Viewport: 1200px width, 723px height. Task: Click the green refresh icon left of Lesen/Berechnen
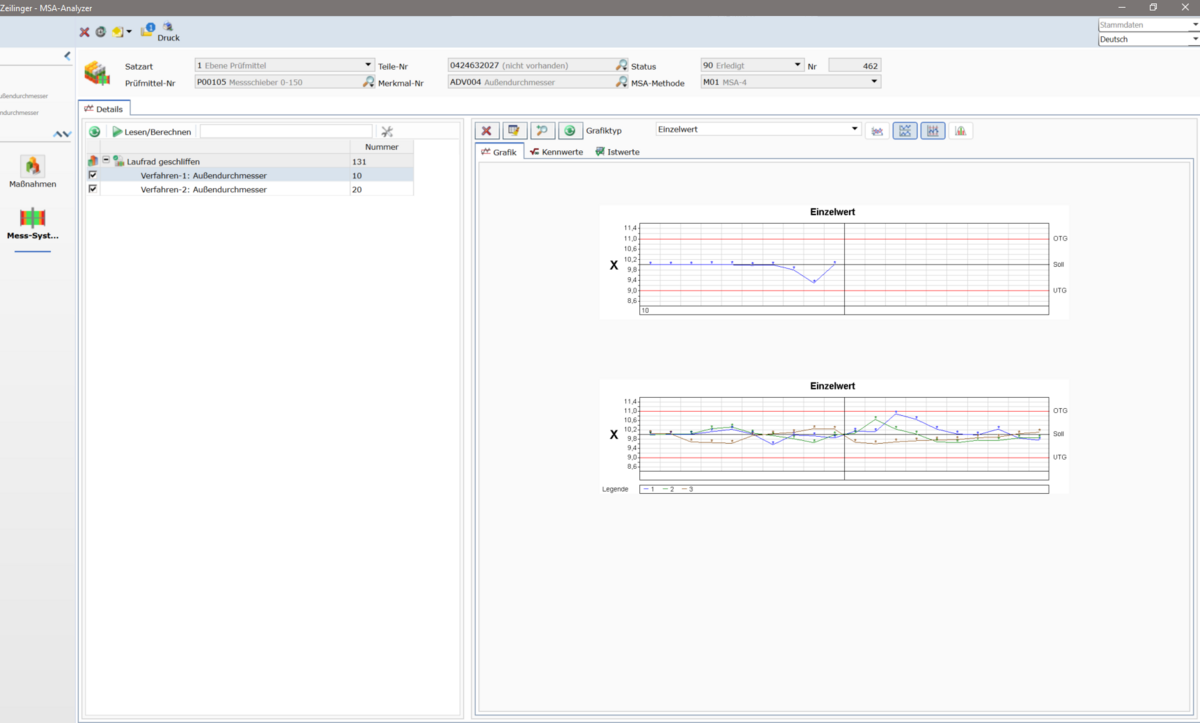(x=94, y=132)
